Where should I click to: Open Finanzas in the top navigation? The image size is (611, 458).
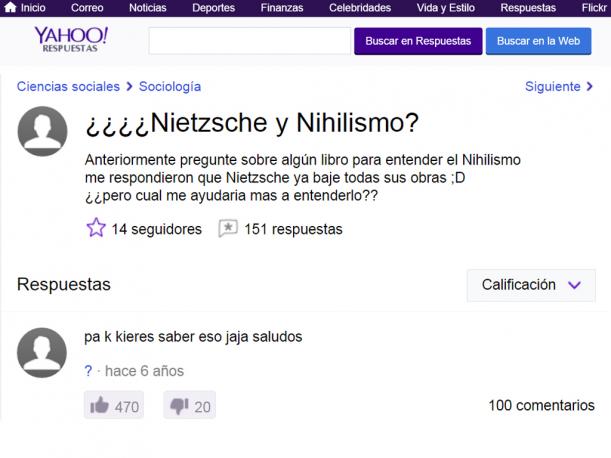pyautogui.click(x=282, y=7)
